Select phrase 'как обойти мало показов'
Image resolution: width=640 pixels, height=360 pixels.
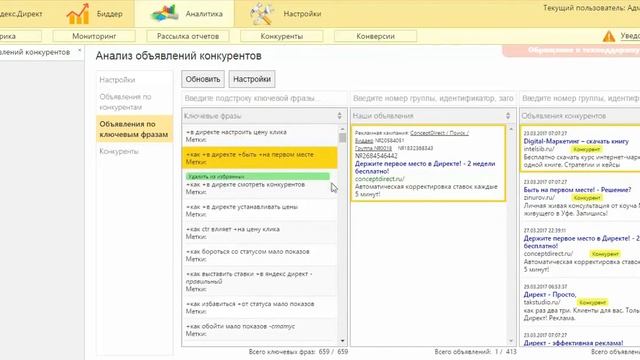(260, 330)
